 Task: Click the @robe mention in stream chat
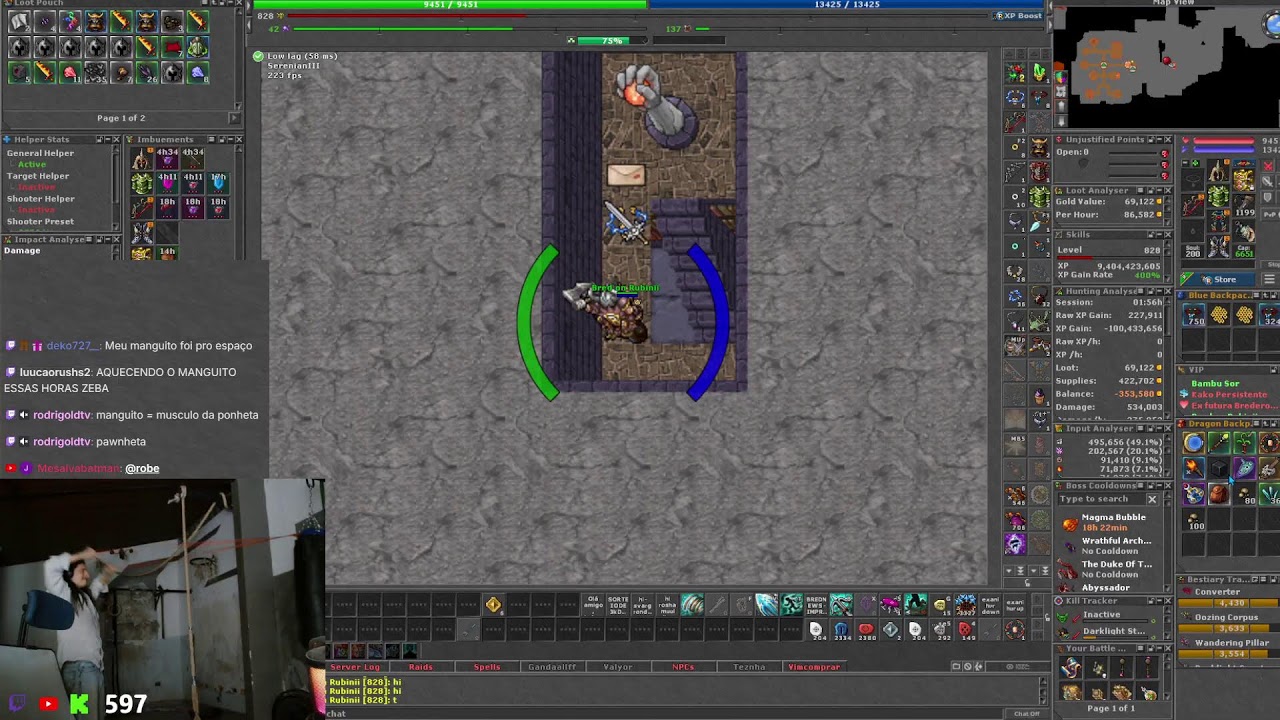142,468
